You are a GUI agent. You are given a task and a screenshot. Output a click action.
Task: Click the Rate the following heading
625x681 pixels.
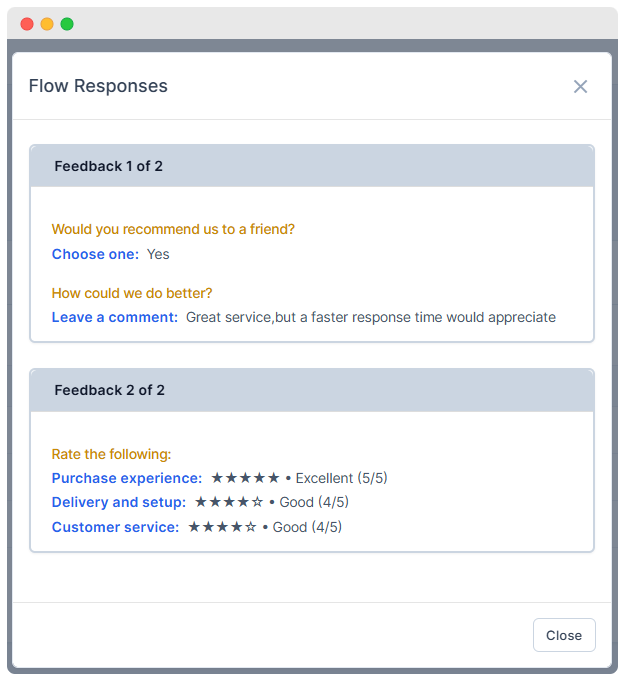coord(111,454)
